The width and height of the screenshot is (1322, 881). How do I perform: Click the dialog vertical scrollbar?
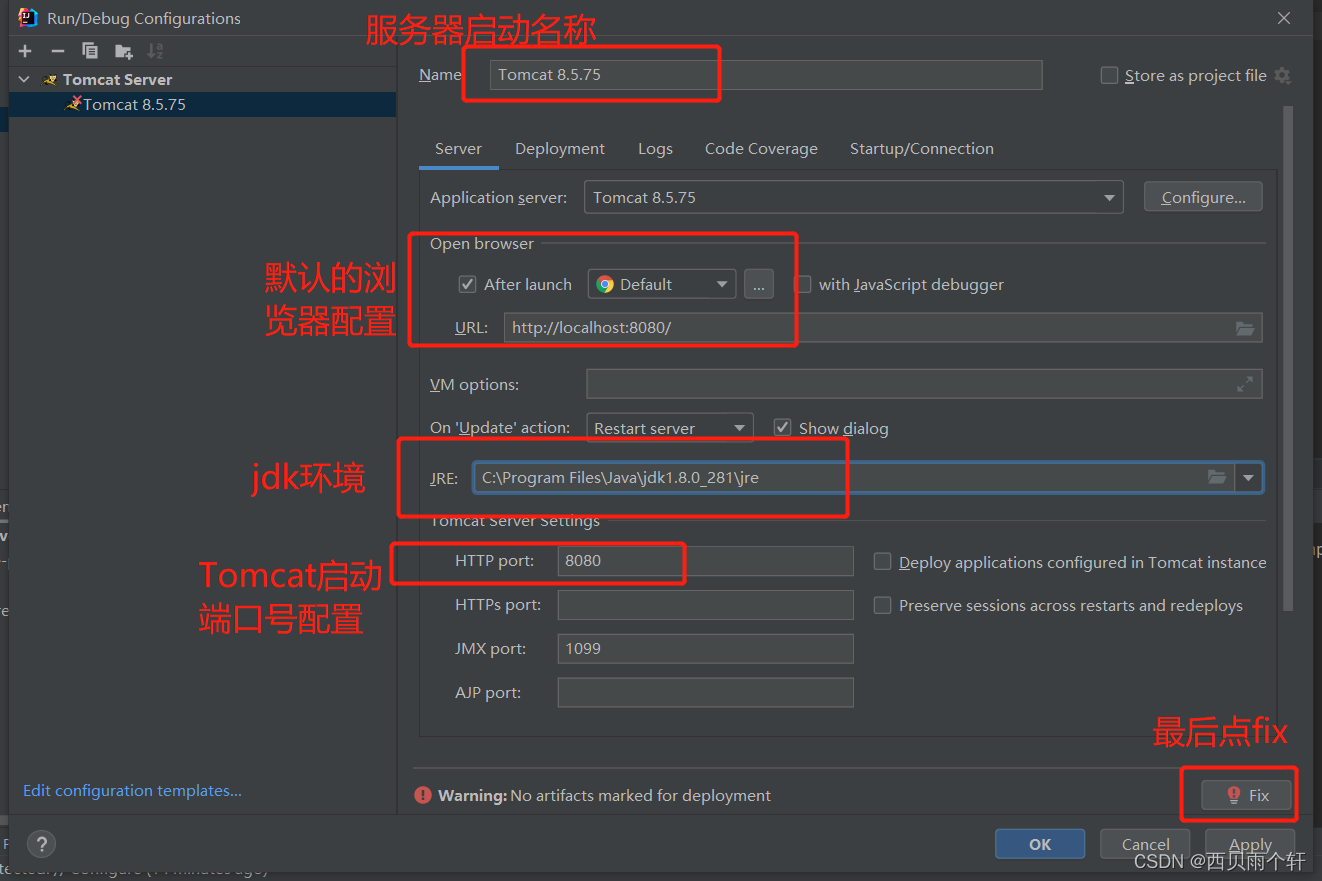pyautogui.click(x=1288, y=358)
